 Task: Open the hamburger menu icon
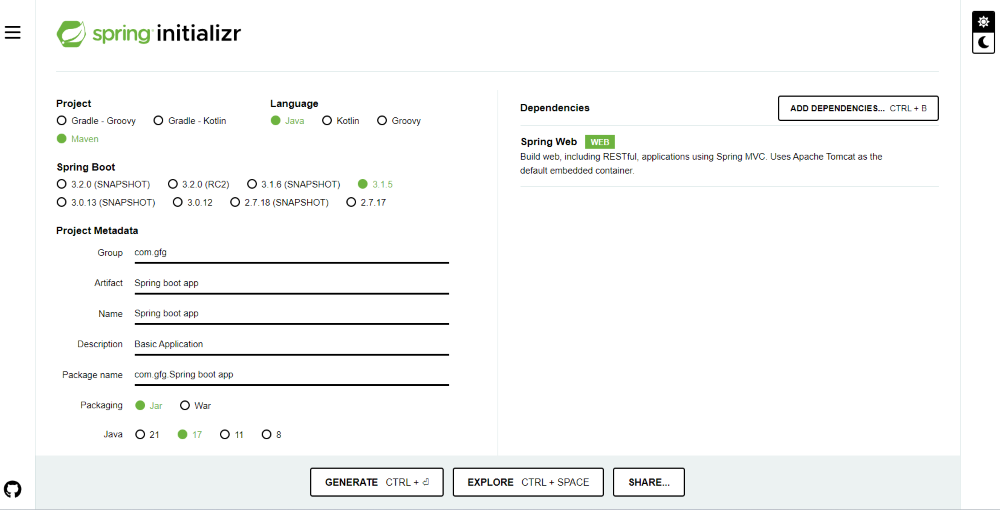tap(13, 33)
